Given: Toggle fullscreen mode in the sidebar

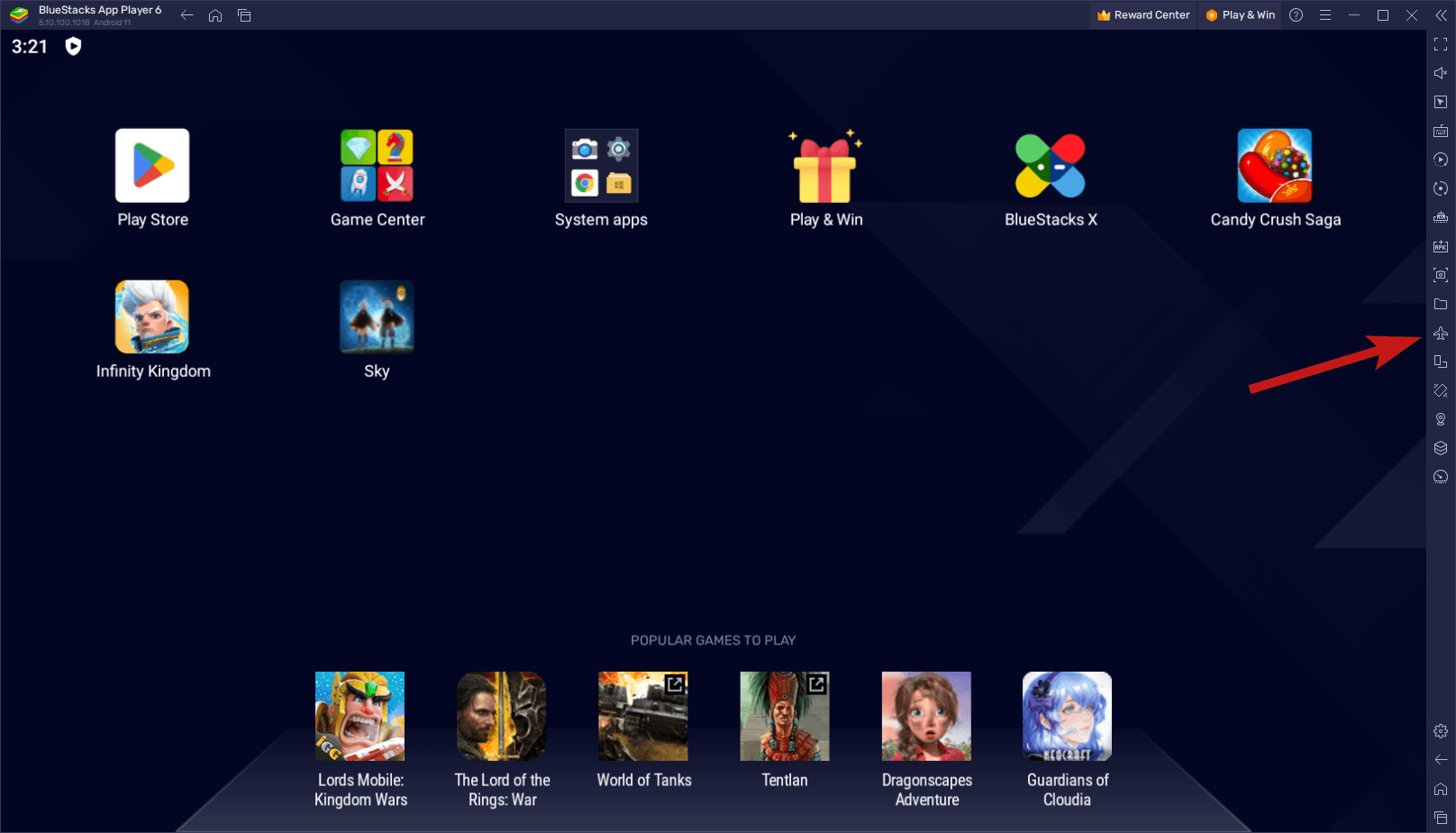Looking at the screenshot, I should 1441,44.
